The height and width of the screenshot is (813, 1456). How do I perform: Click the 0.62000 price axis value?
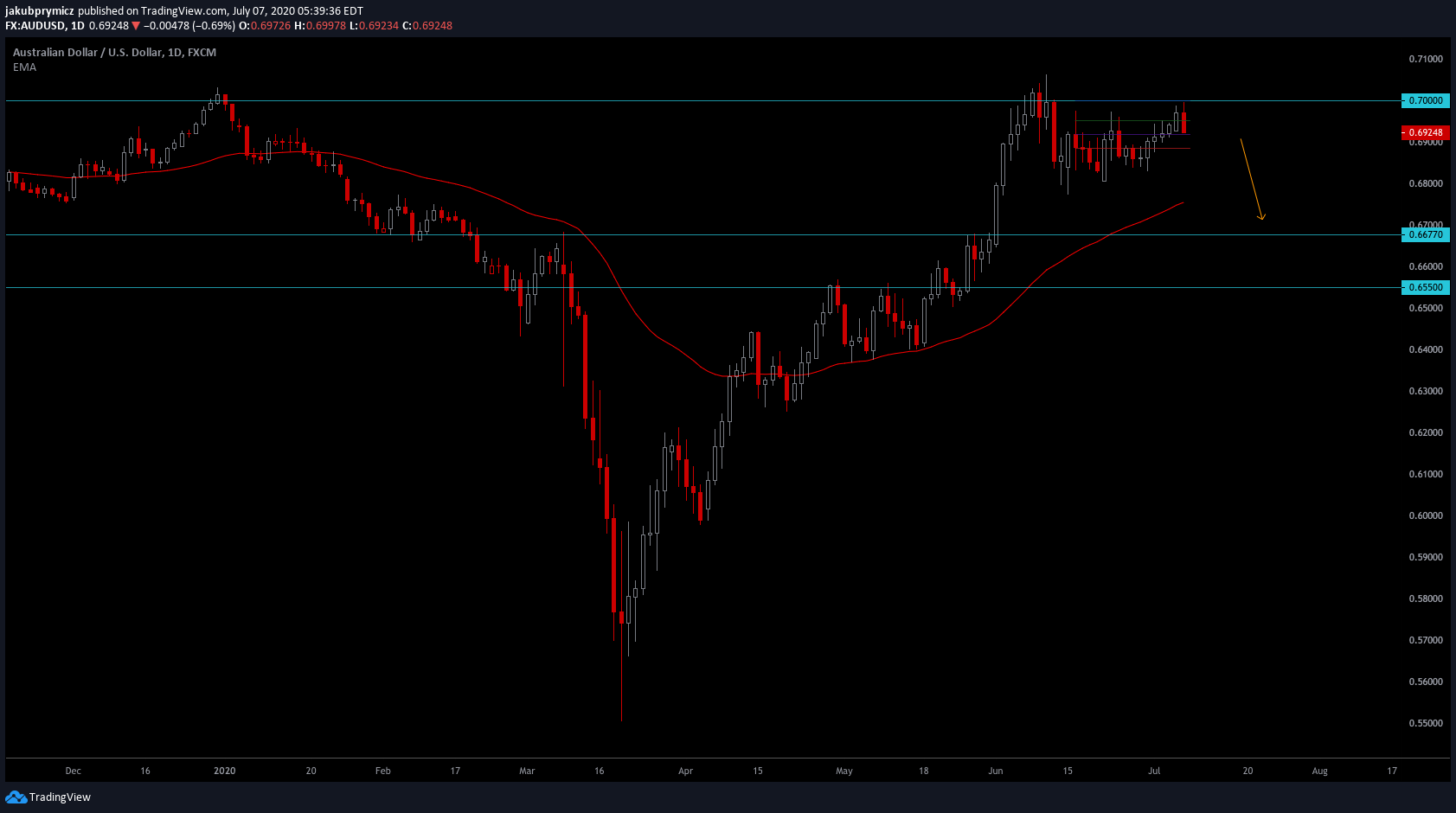pyautogui.click(x=1426, y=432)
